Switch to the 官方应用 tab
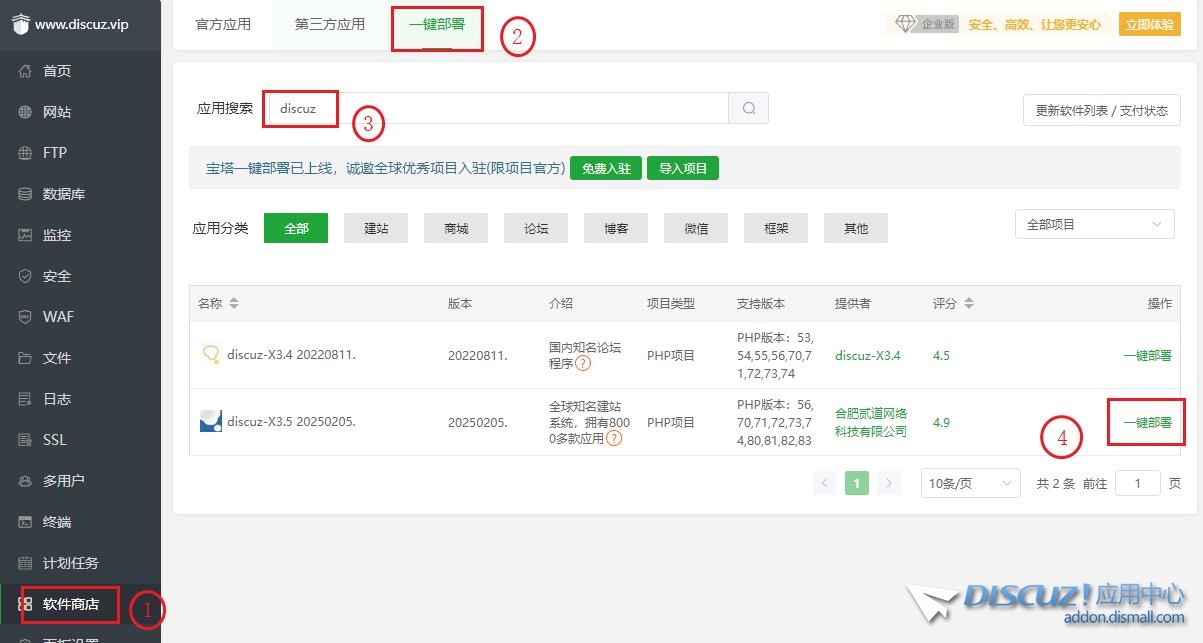This screenshot has height=643, width=1203. point(223,24)
